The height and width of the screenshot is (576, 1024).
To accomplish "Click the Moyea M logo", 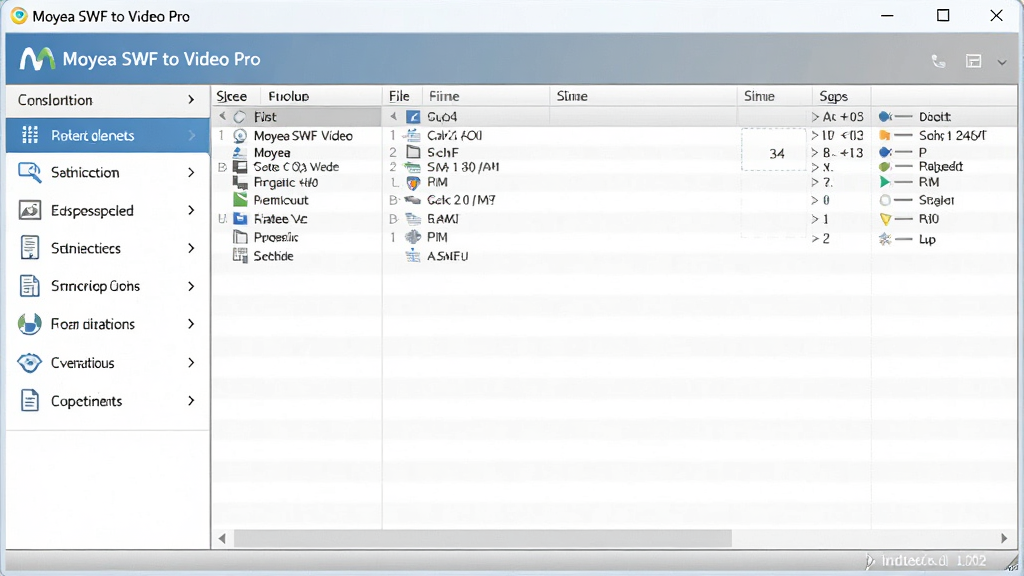I will (37, 59).
